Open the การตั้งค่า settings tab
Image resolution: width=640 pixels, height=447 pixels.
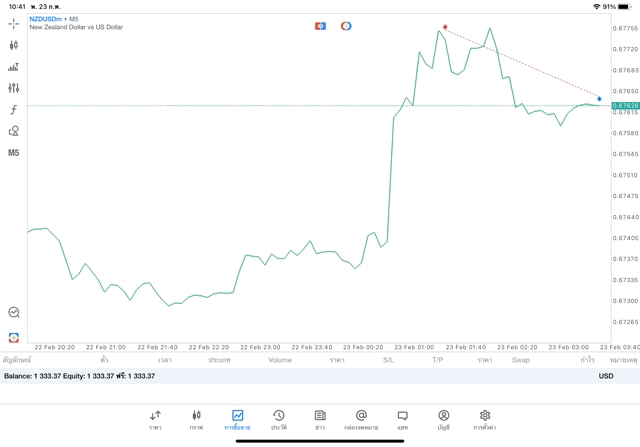coord(485,419)
